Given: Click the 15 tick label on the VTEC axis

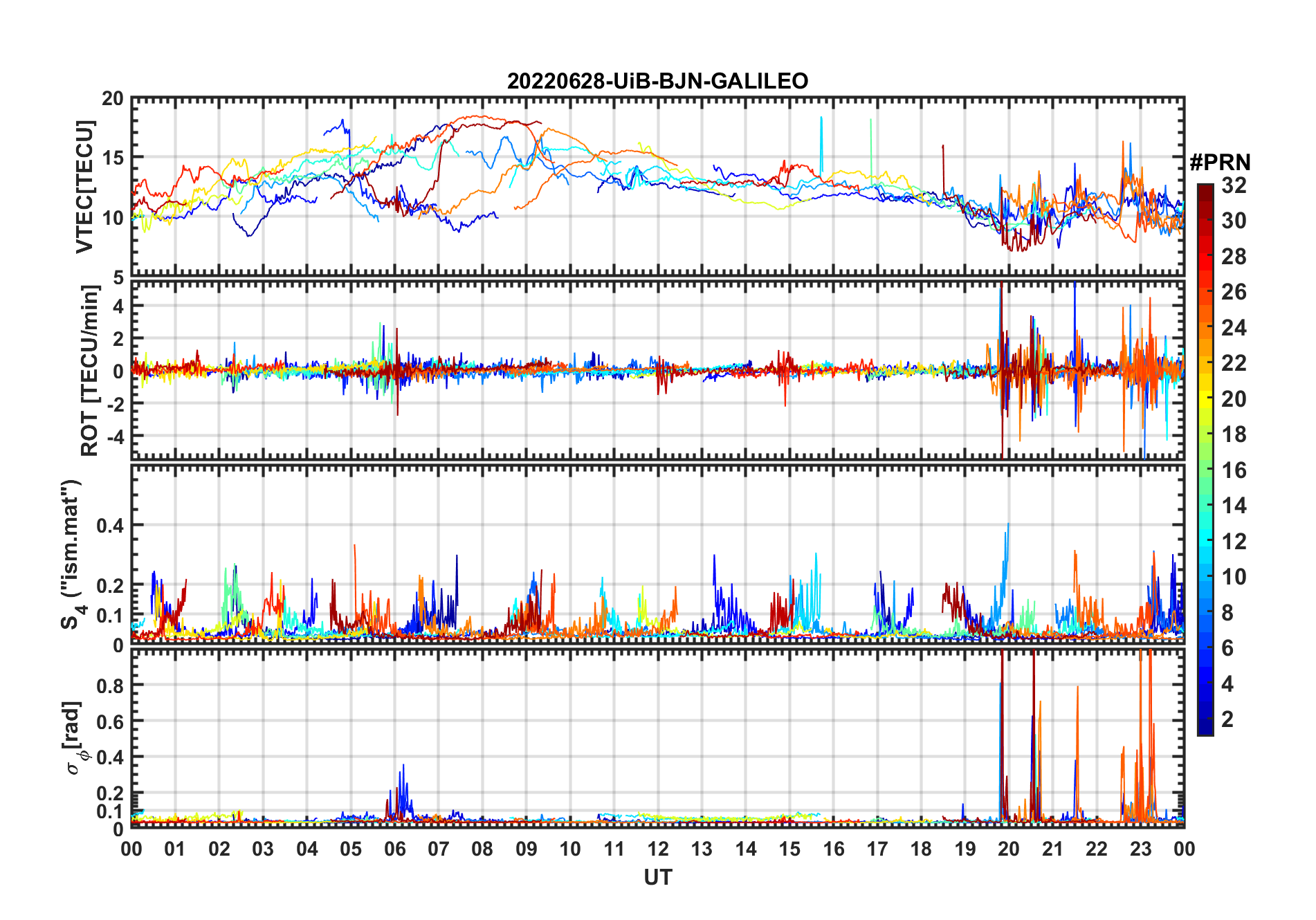Looking at the screenshot, I should pyautogui.click(x=113, y=158).
